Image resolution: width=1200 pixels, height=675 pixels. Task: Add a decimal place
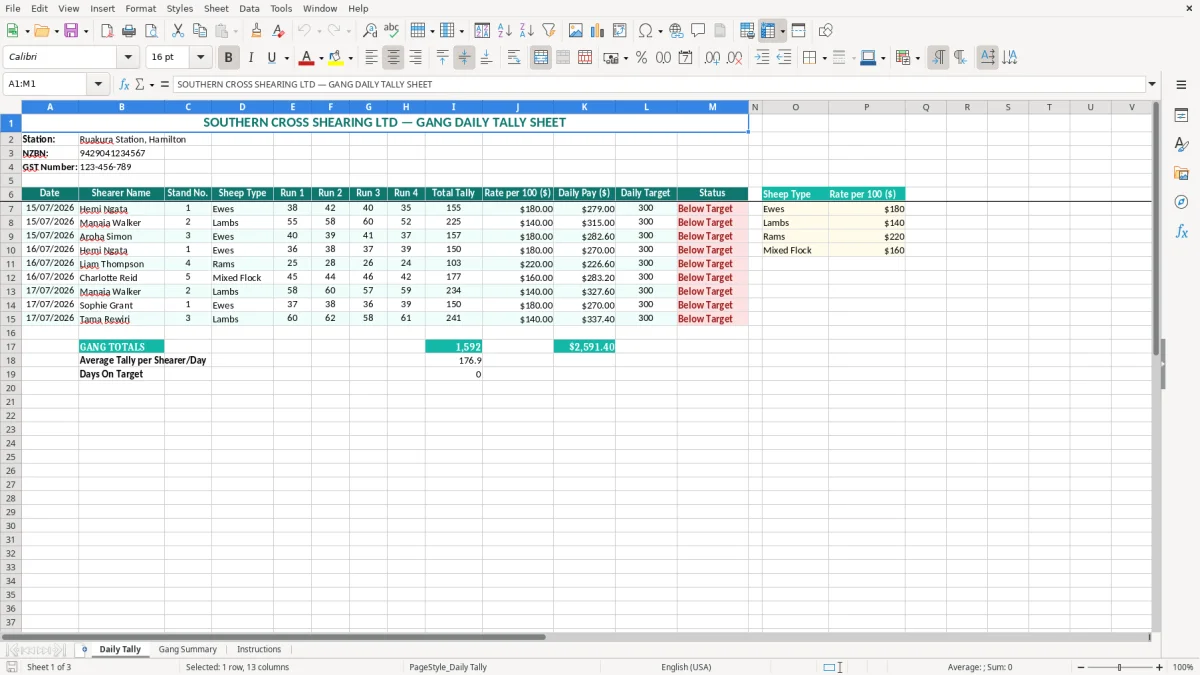tap(713, 58)
